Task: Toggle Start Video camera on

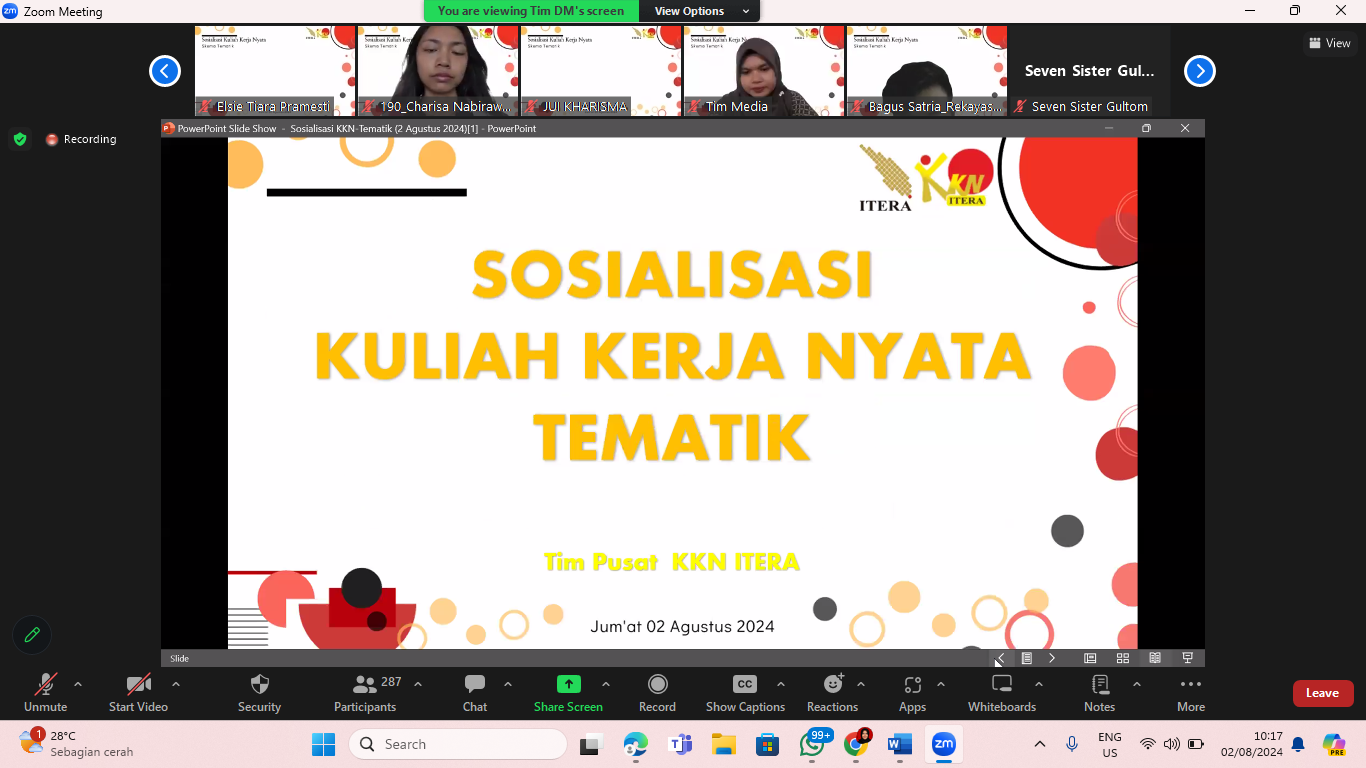Action: [x=138, y=685]
